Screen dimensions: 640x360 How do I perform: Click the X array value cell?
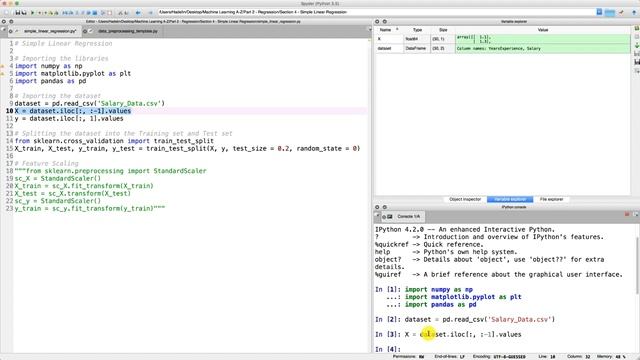click(543, 39)
